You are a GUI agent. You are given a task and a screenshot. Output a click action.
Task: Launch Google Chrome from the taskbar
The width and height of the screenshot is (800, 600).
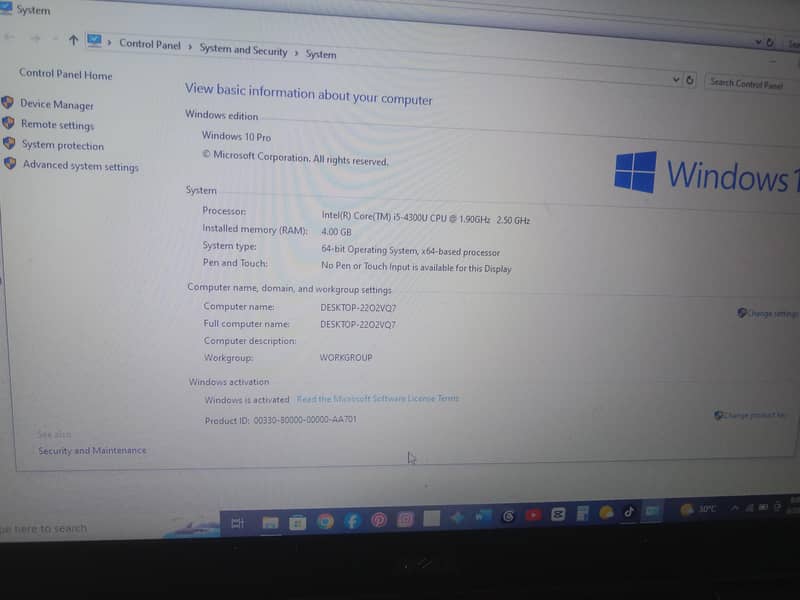pos(325,521)
